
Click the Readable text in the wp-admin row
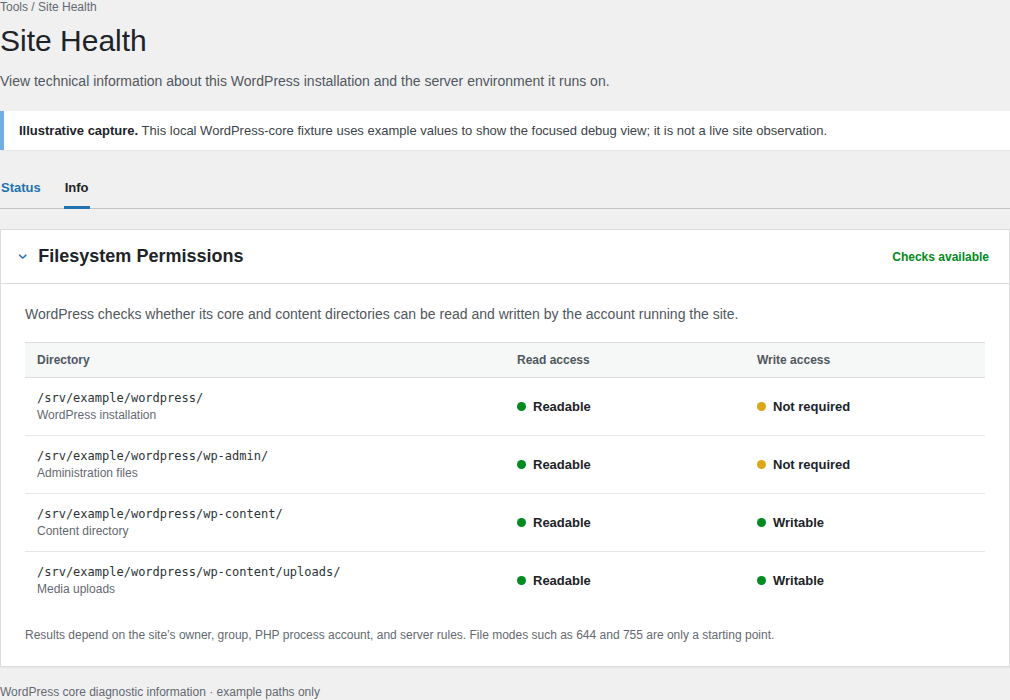(x=562, y=464)
